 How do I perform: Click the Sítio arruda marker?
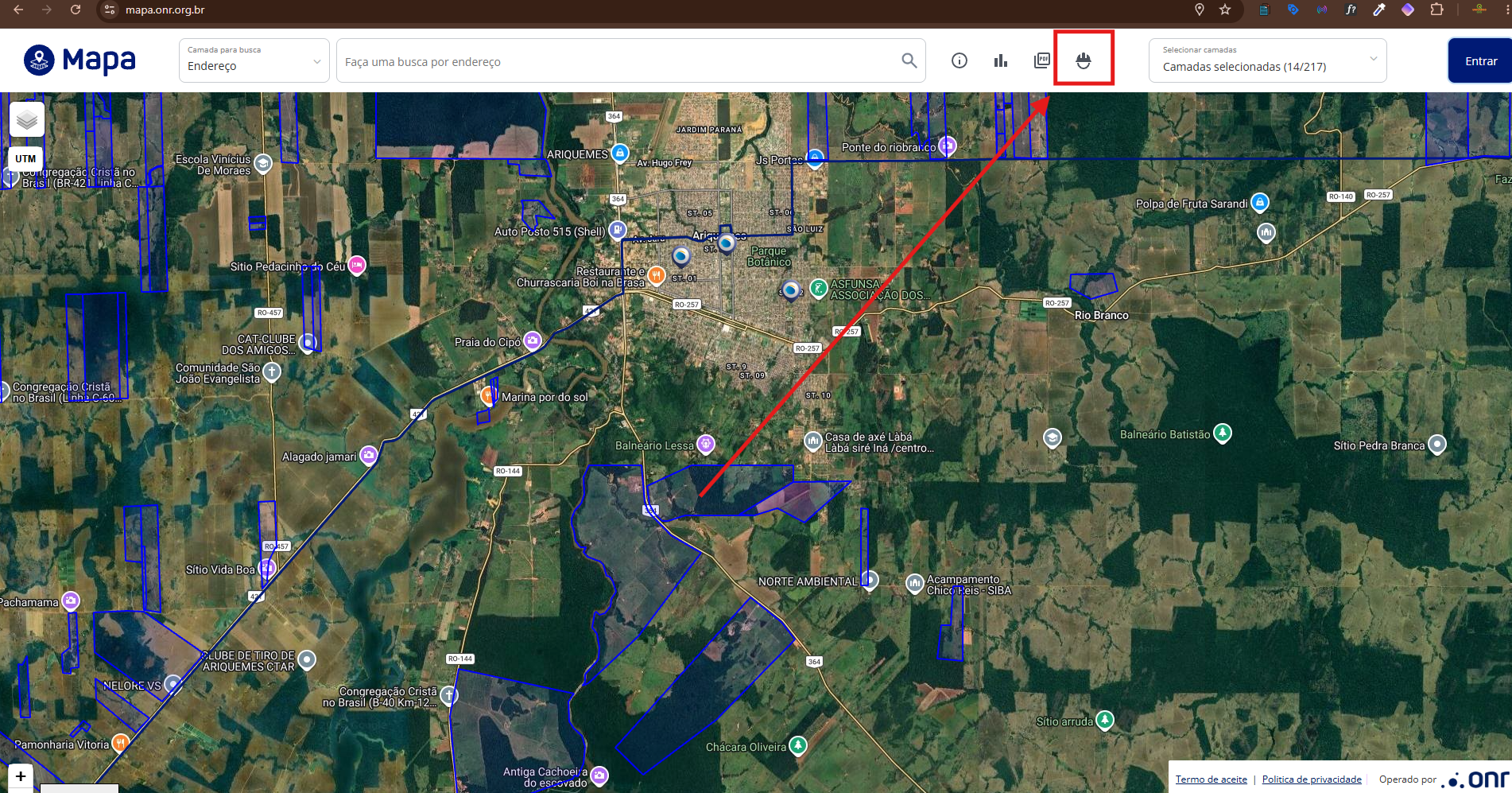pyautogui.click(x=1105, y=721)
